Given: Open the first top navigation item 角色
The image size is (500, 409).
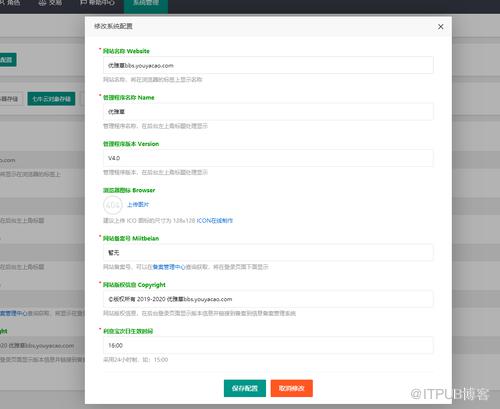Looking at the screenshot, I should [x=11, y=3].
